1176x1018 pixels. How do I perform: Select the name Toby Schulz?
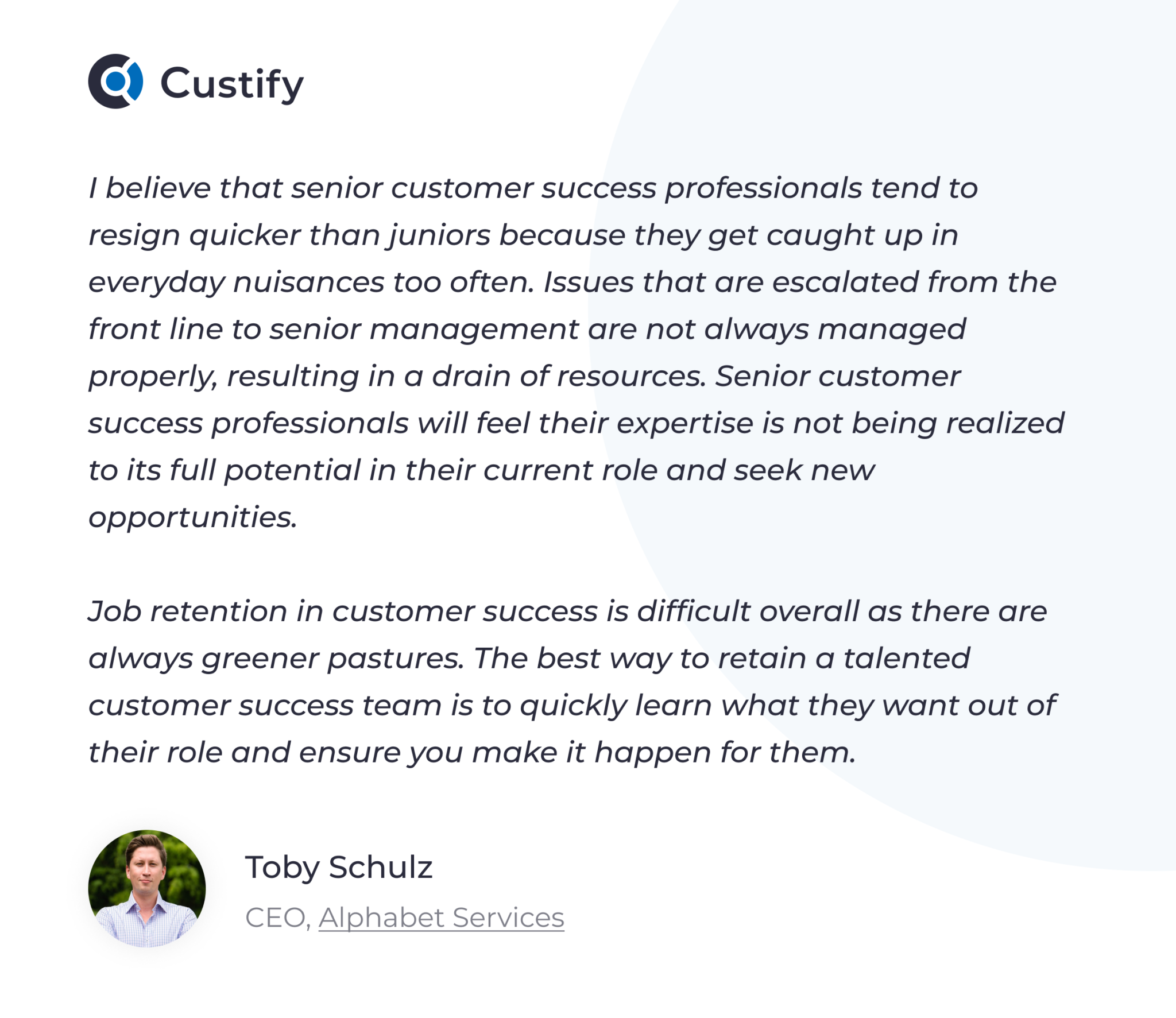coord(339,868)
